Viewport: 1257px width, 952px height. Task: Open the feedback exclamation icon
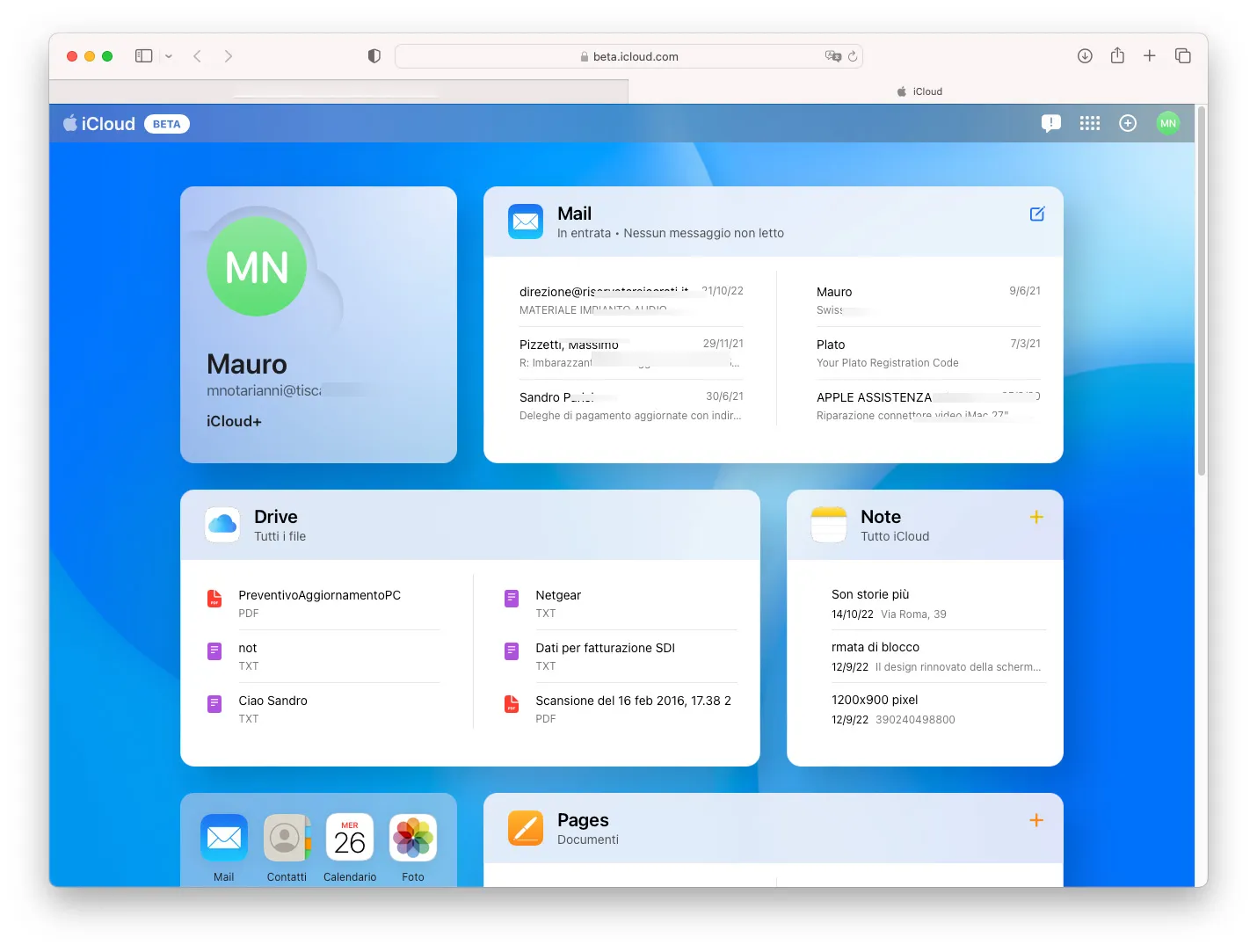tap(1051, 123)
